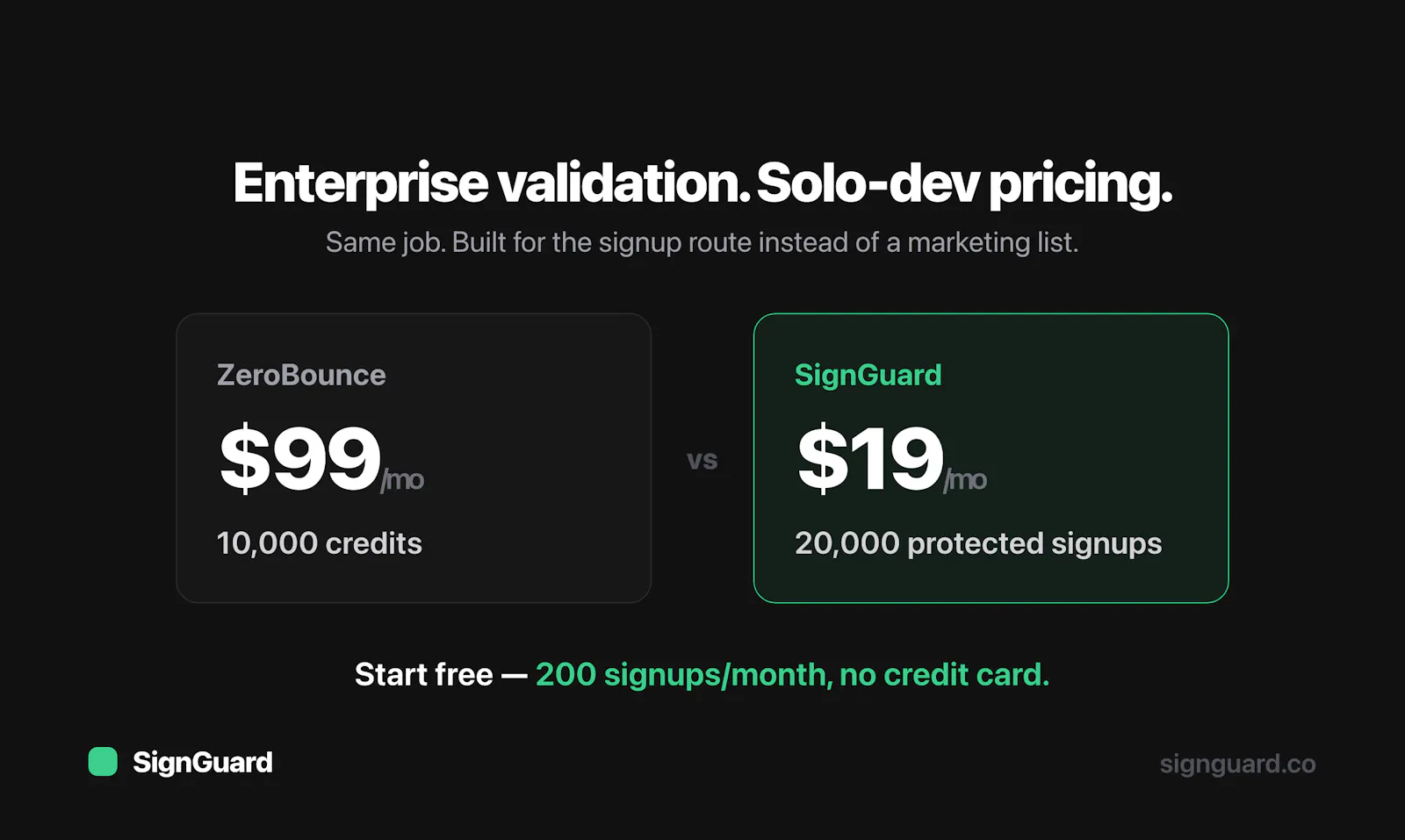The width and height of the screenshot is (1405, 840).
Task: Click '/mo' label next to $19
Action: point(965,479)
